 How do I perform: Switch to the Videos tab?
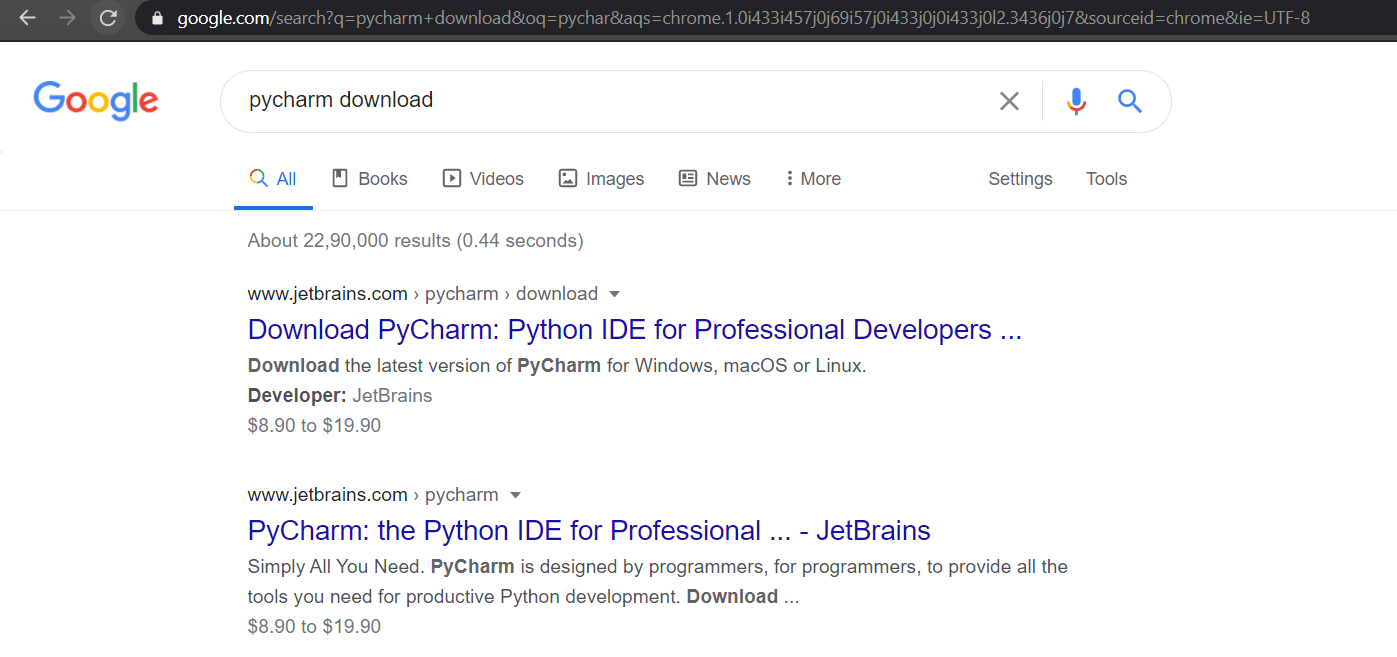(x=483, y=179)
